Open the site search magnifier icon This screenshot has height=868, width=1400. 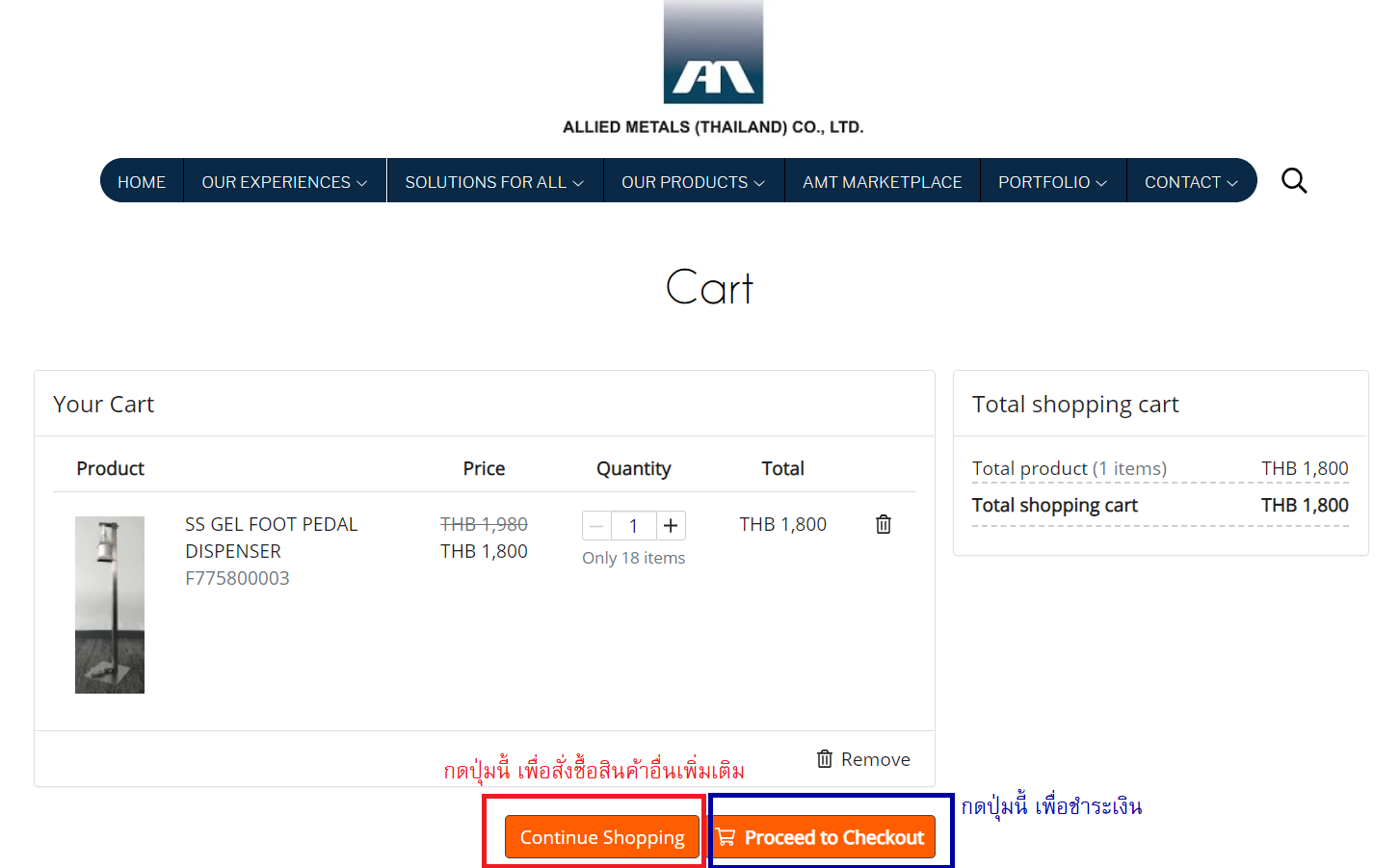coord(1294,180)
